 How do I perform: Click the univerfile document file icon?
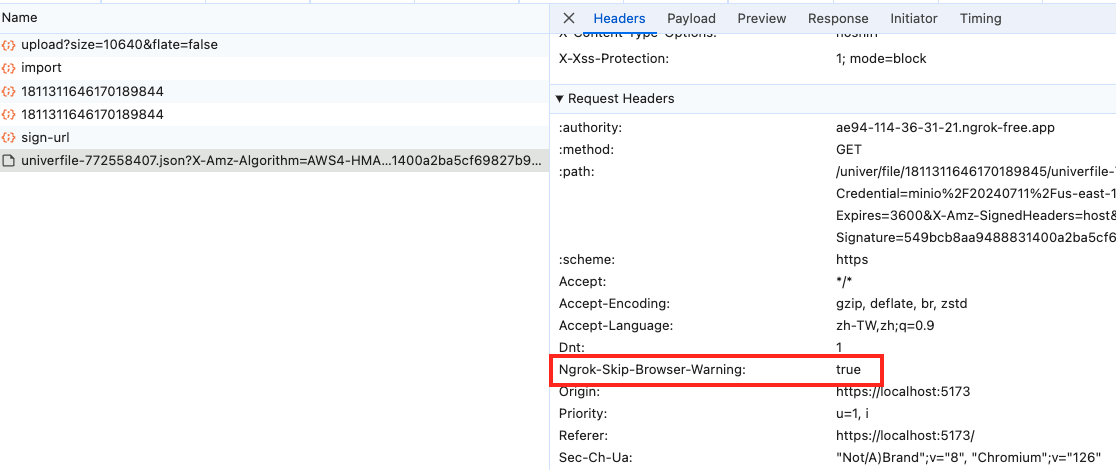click(x=9, y=161)
